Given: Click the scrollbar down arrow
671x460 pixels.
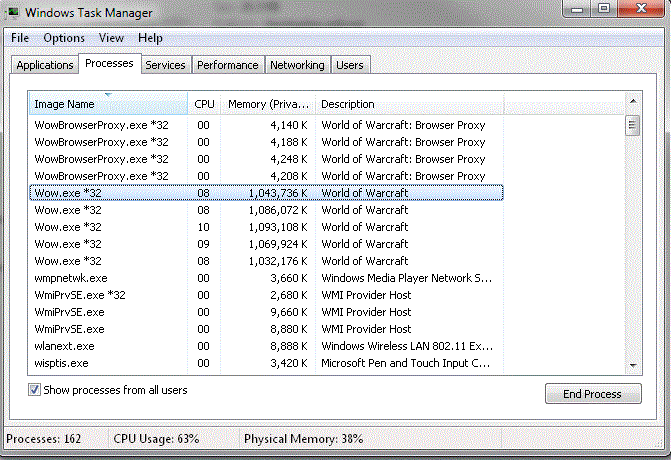Looking at the screenshot, I should [633, 365].
